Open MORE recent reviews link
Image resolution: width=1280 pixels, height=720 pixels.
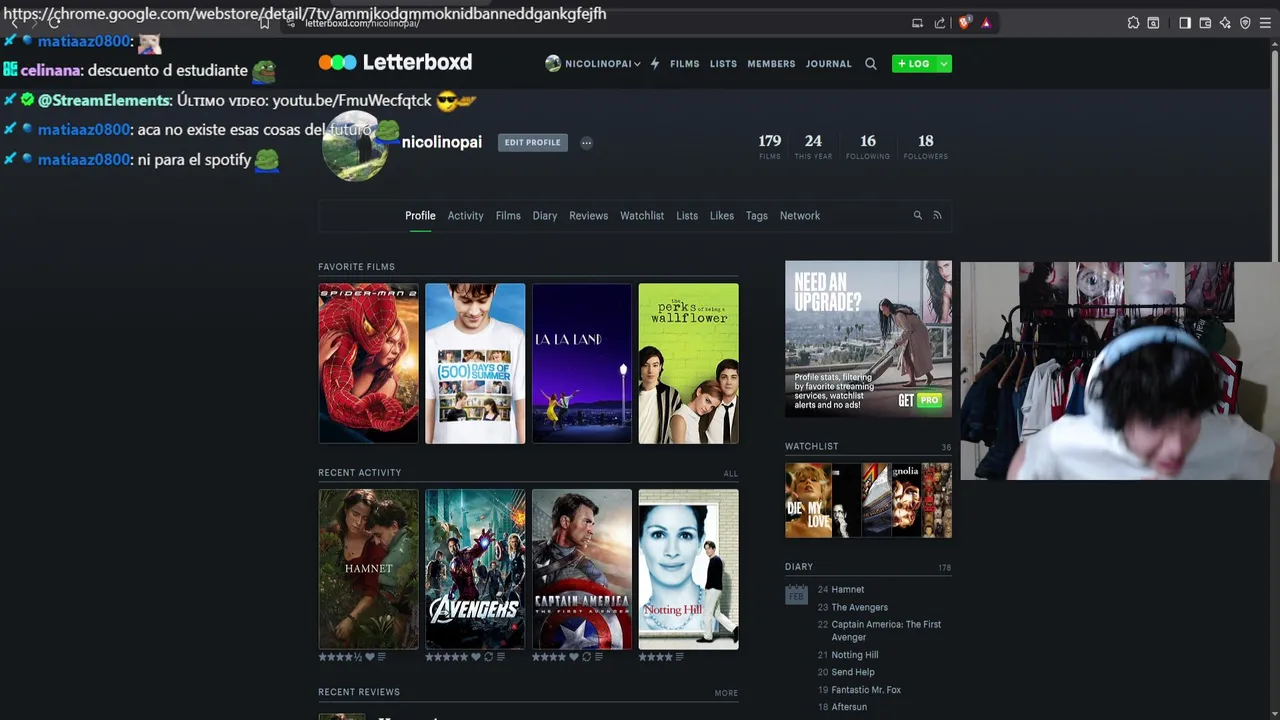[726, 692]
